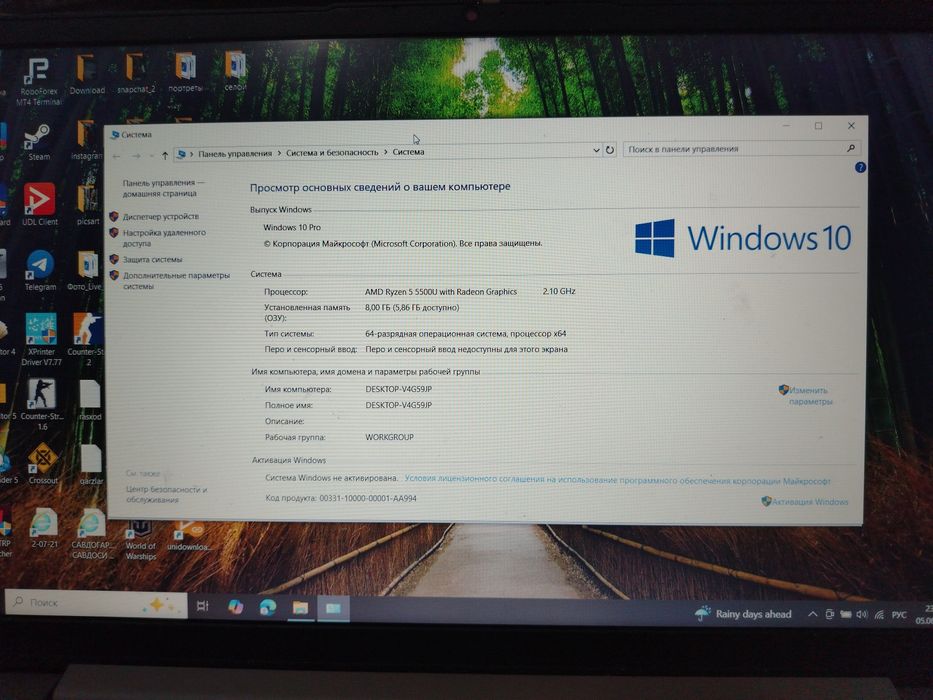Open File Explorer from the taskbar
The image size is (933, 700).
pyautogui.click(x=300, y=608)
